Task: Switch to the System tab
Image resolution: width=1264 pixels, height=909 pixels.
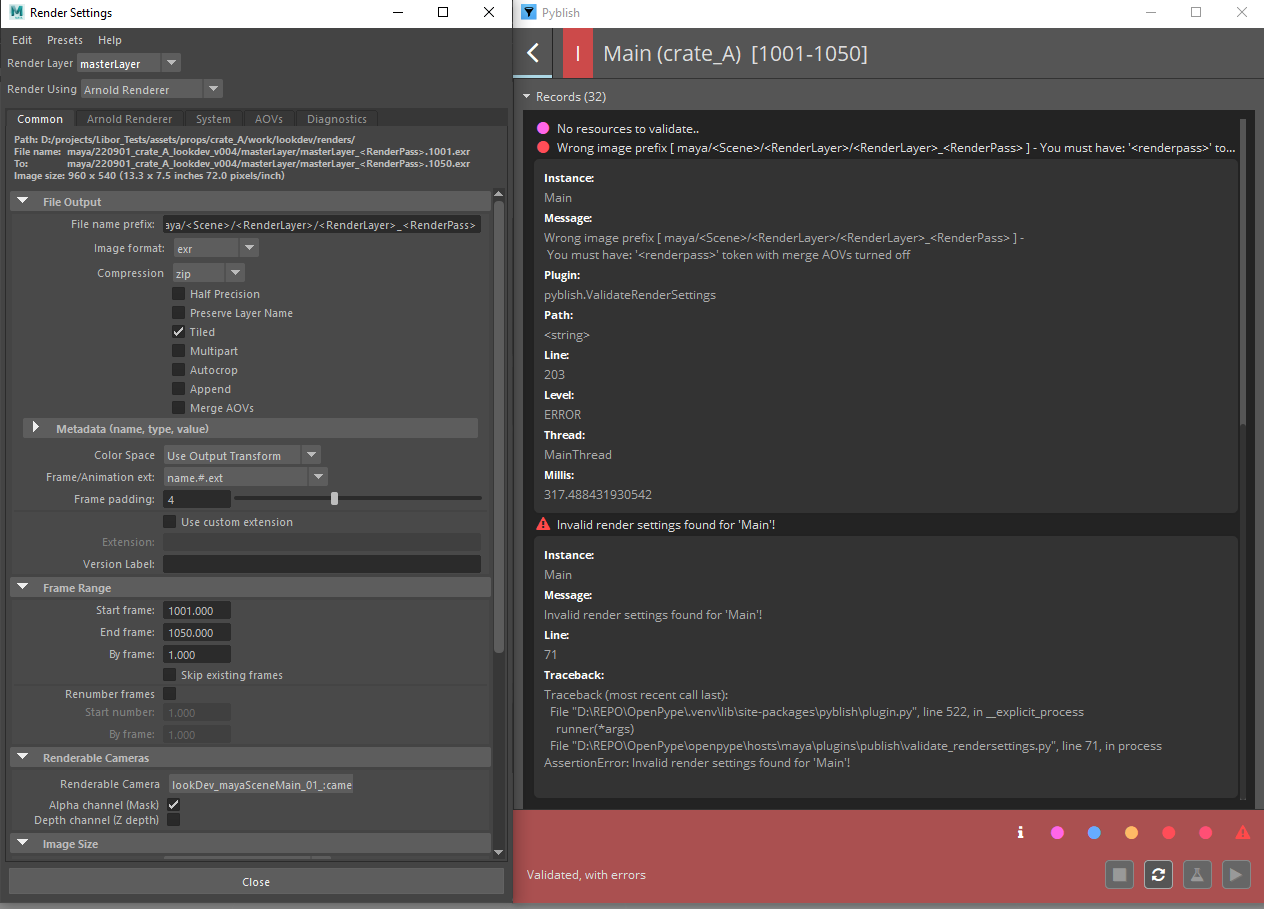Action: tap(213, 119)
